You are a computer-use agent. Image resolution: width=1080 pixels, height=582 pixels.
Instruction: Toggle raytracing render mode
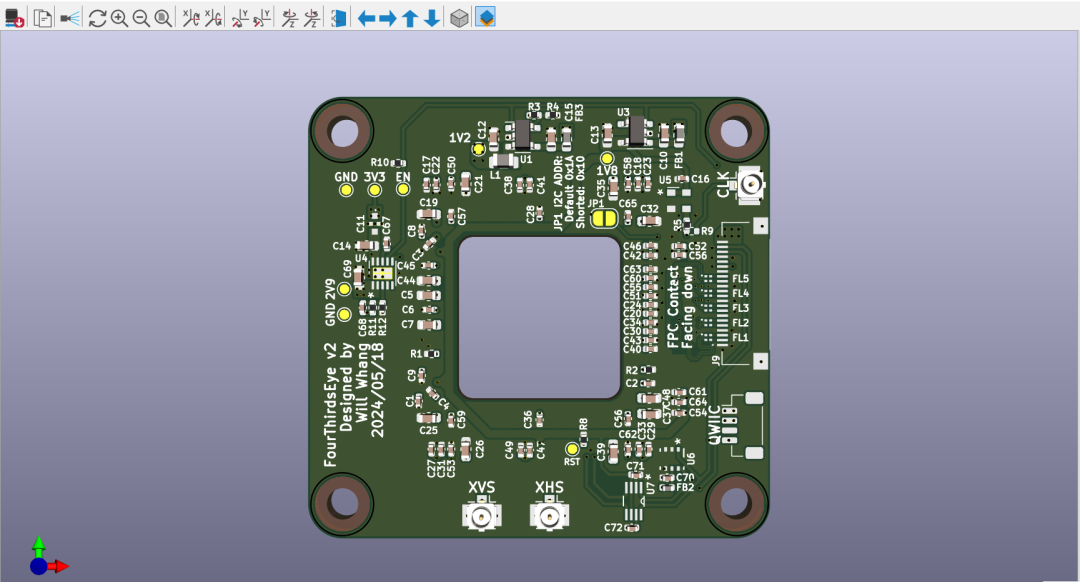pyautogui.click(x=70, y=18)
